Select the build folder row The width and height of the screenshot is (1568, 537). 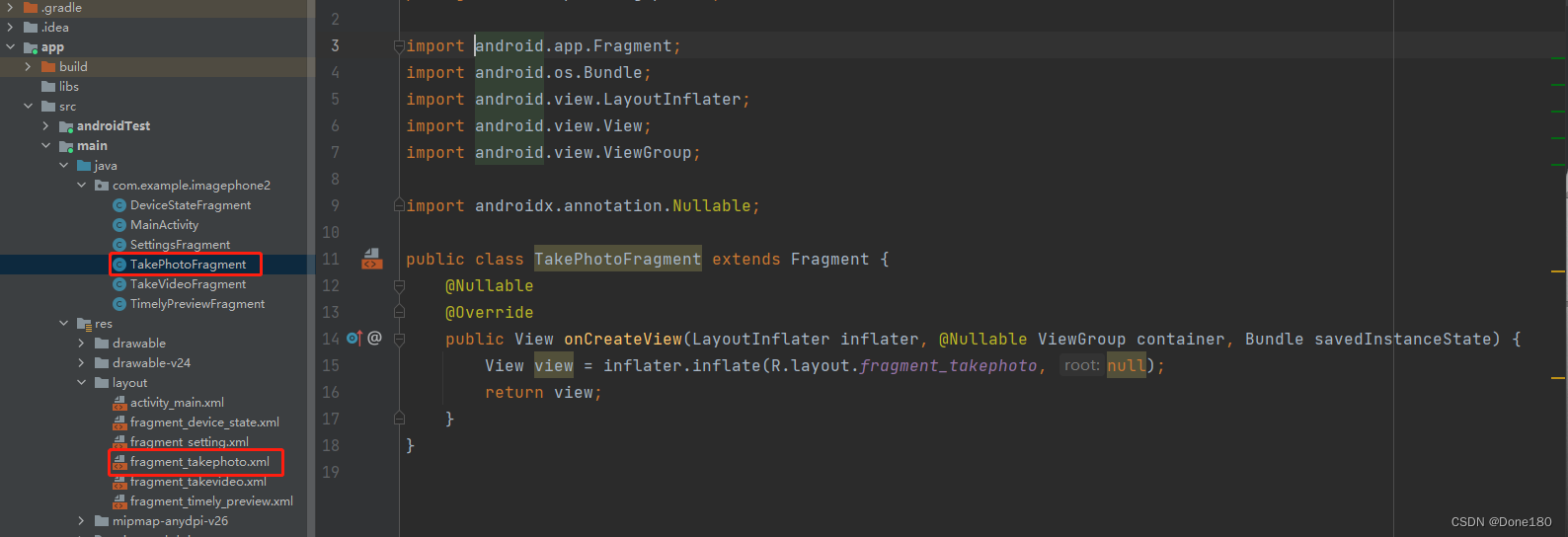click(x=158, y=67)
